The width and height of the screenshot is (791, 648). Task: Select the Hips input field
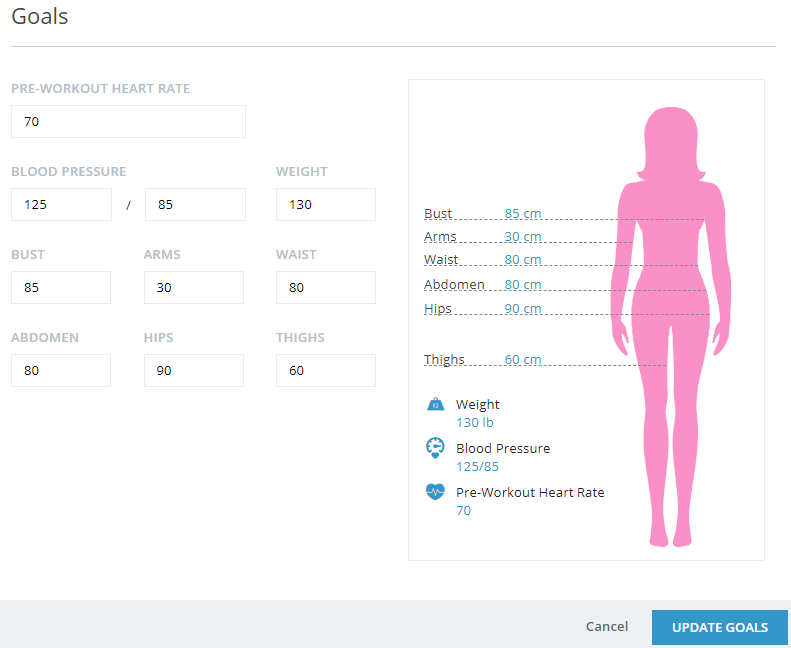[194, 371]
